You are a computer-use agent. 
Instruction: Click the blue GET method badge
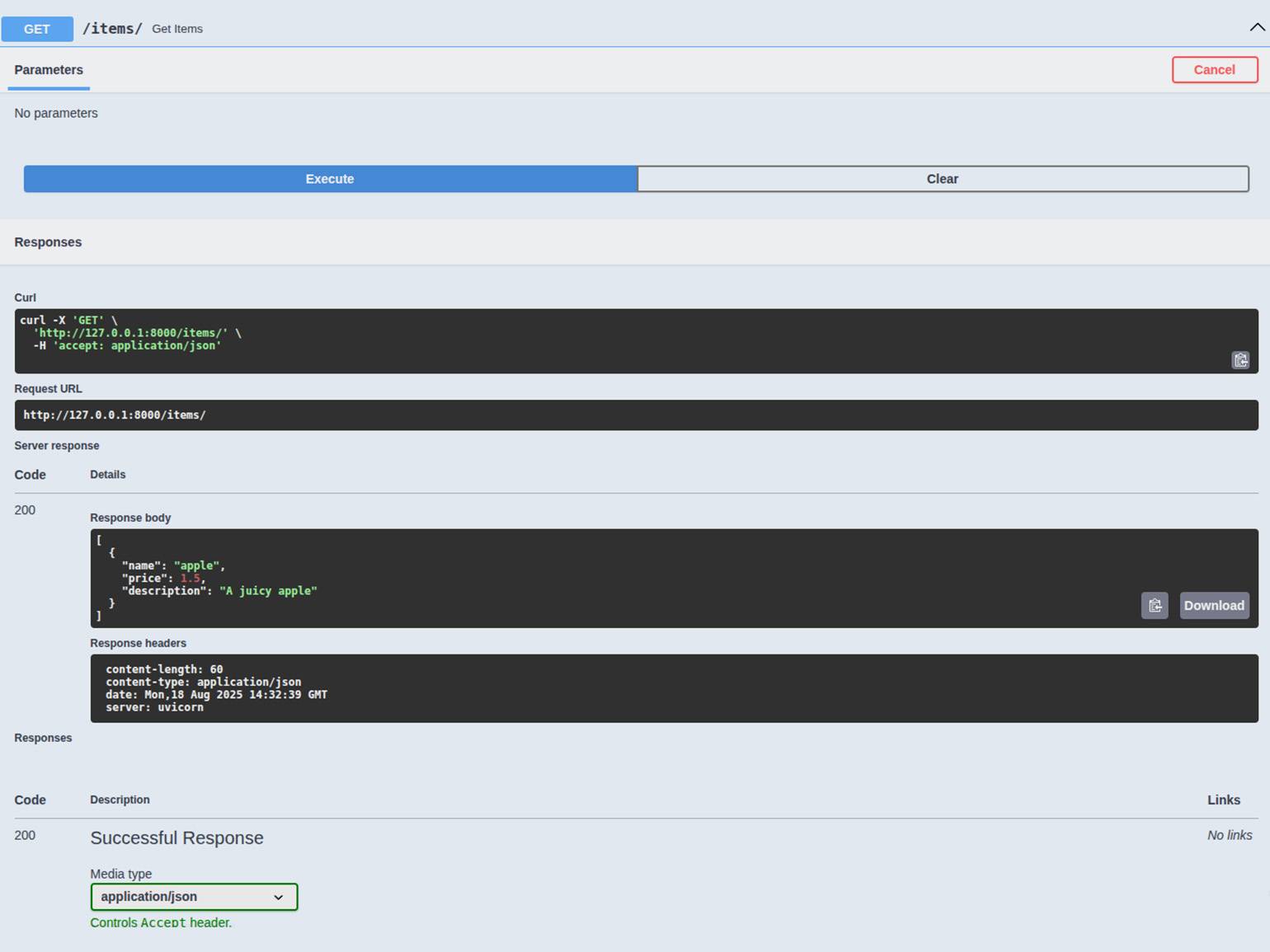pos(37,29)
